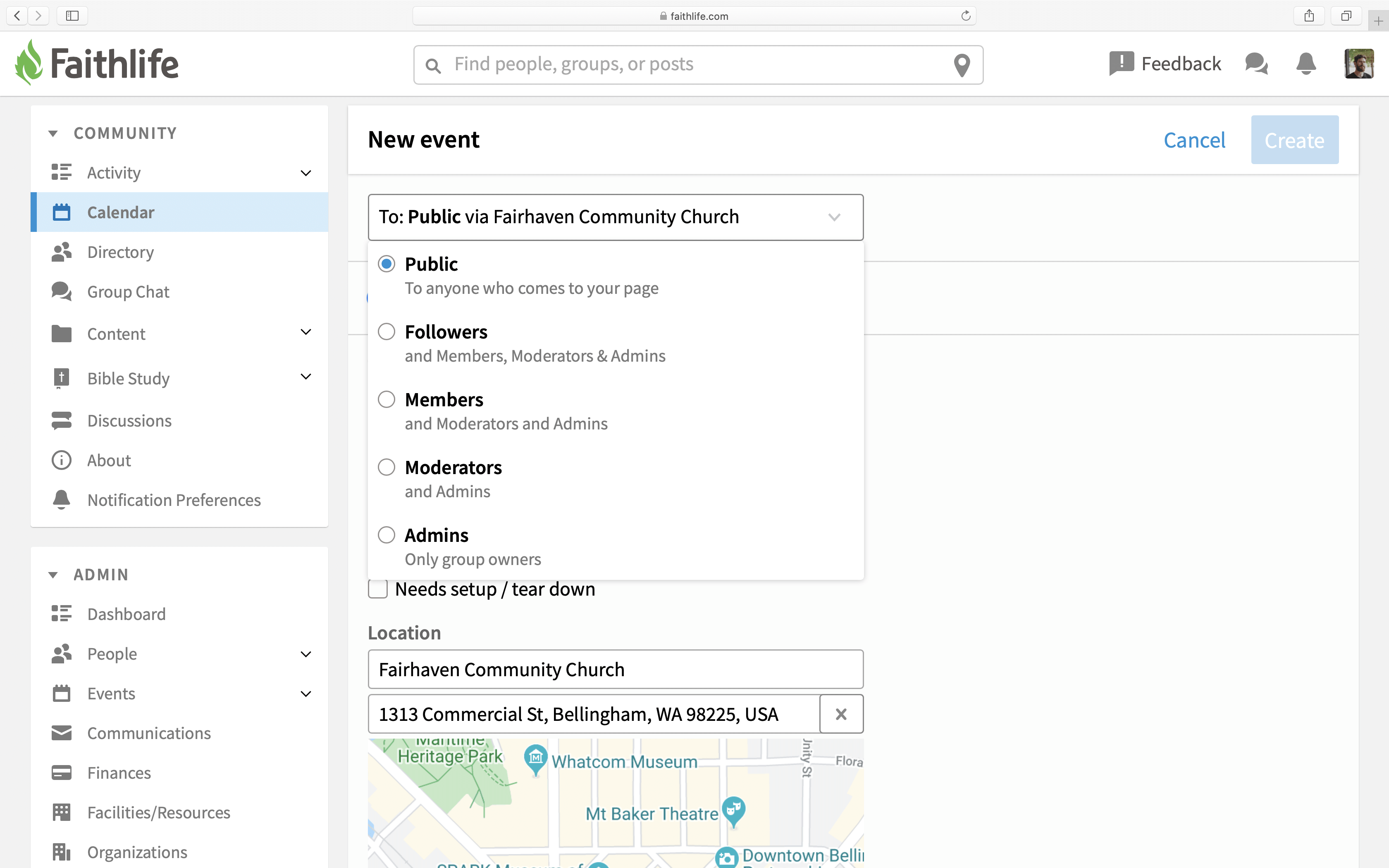Screen dimensions: 1389x868
Task: Expand the Activity chevron
Action: tap(306, 173)
